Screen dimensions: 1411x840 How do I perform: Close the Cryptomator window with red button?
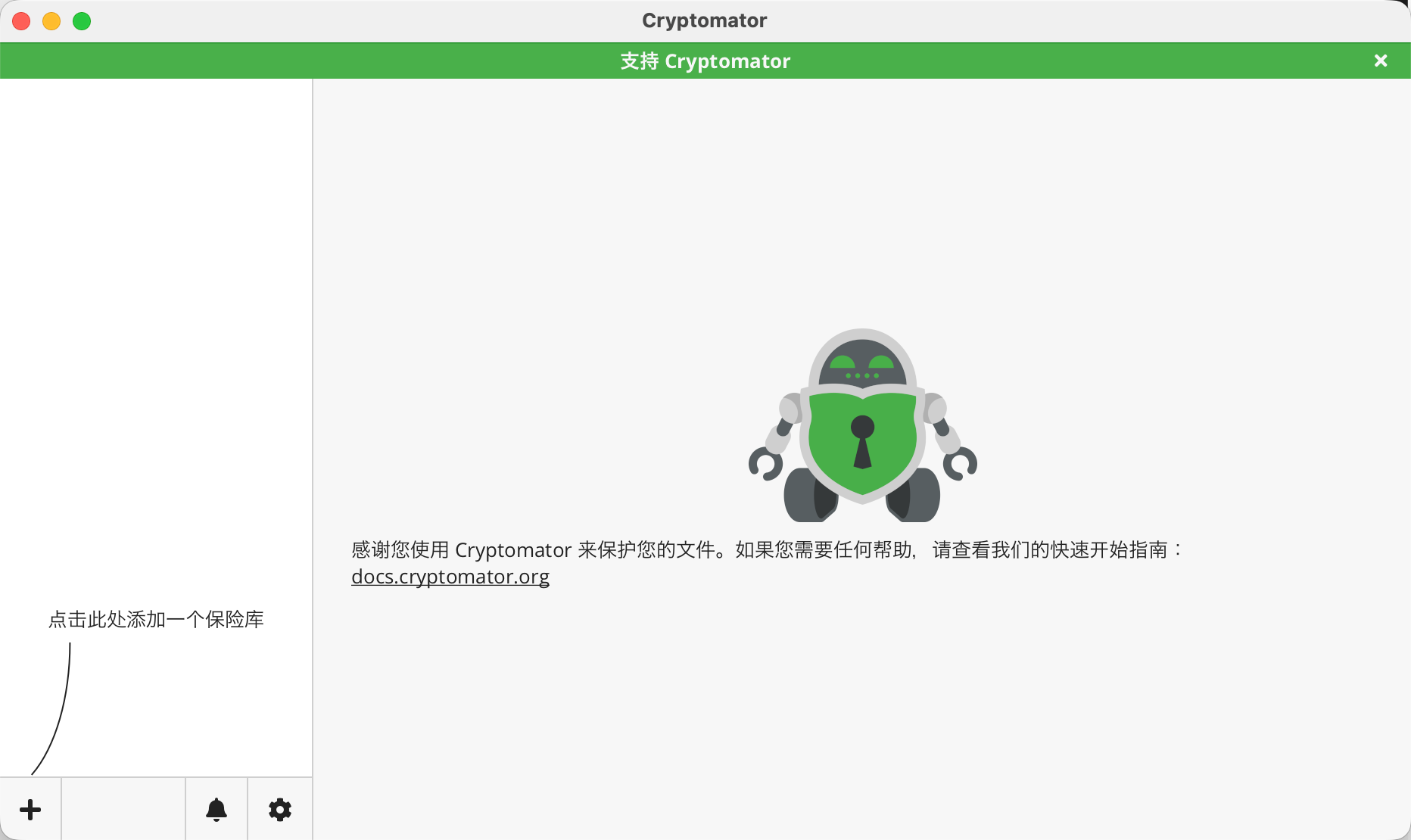21,21
